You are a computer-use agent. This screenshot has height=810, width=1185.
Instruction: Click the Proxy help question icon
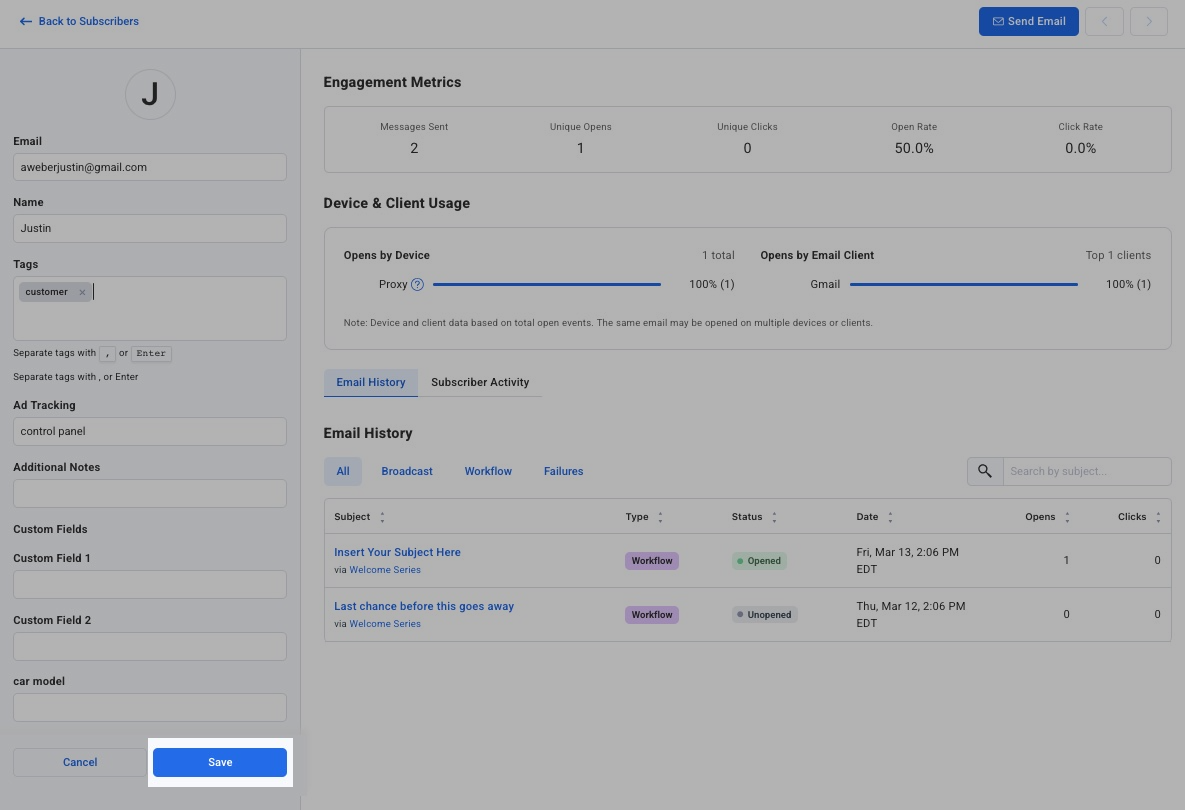(418, 284)
